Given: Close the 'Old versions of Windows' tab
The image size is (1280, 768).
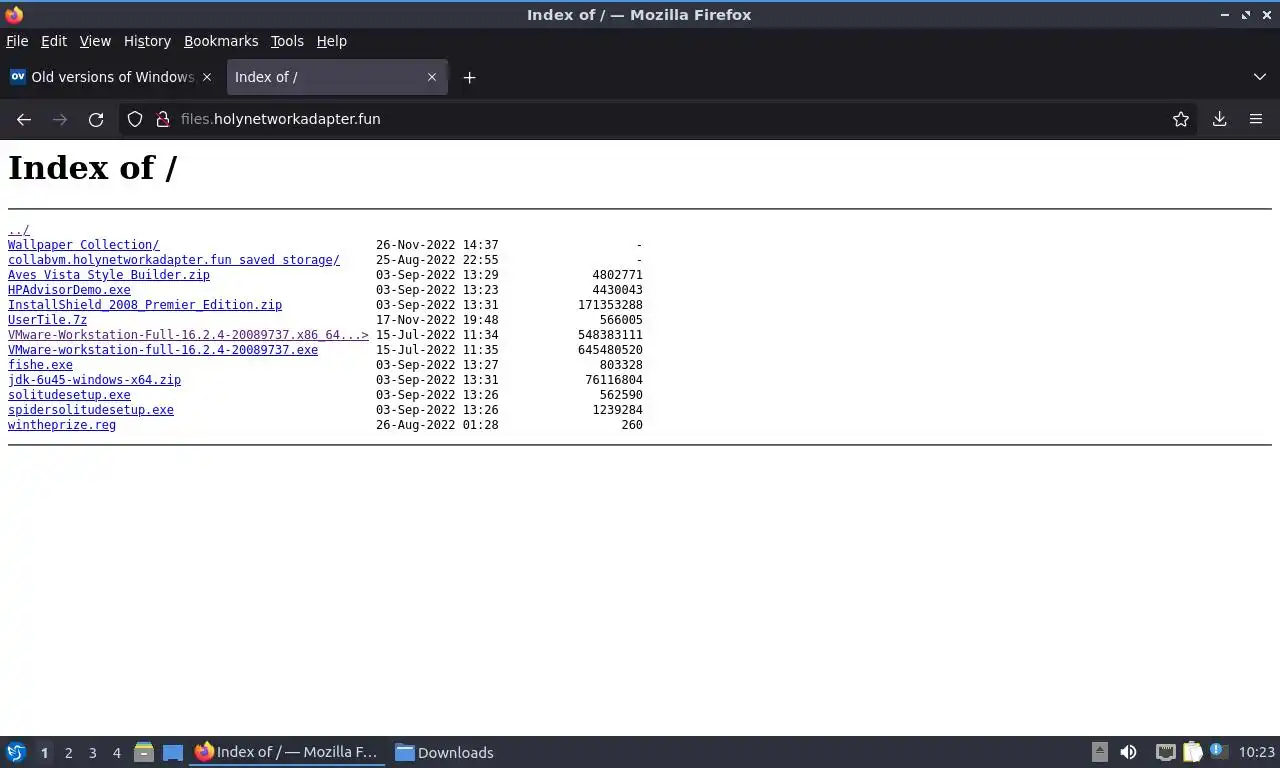Looking at the screenshot, I should point(207,77).
